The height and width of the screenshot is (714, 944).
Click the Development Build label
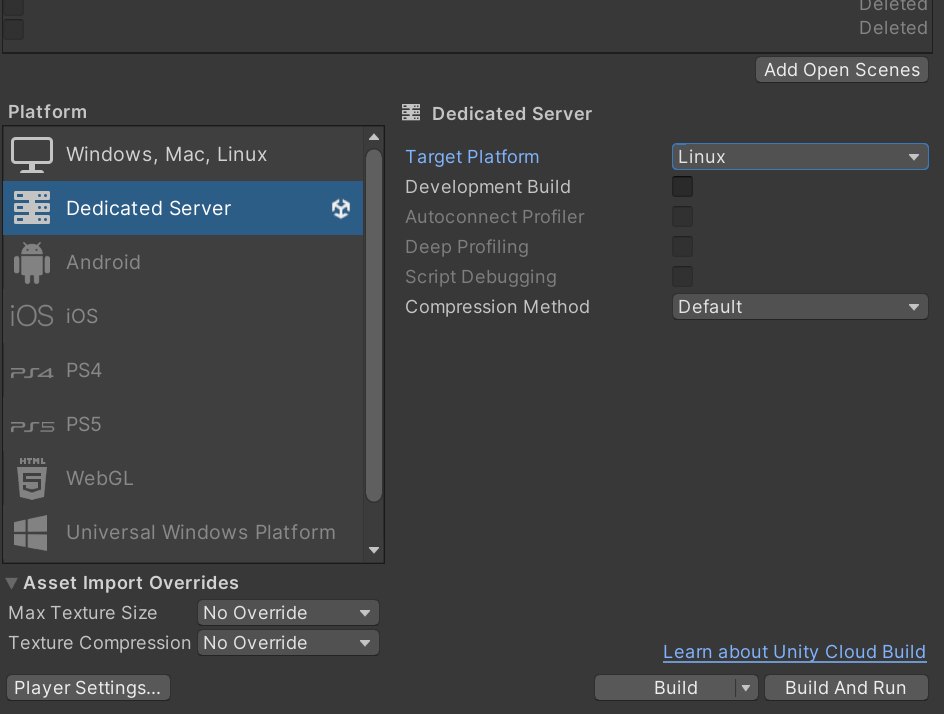(x=488, y=187)
